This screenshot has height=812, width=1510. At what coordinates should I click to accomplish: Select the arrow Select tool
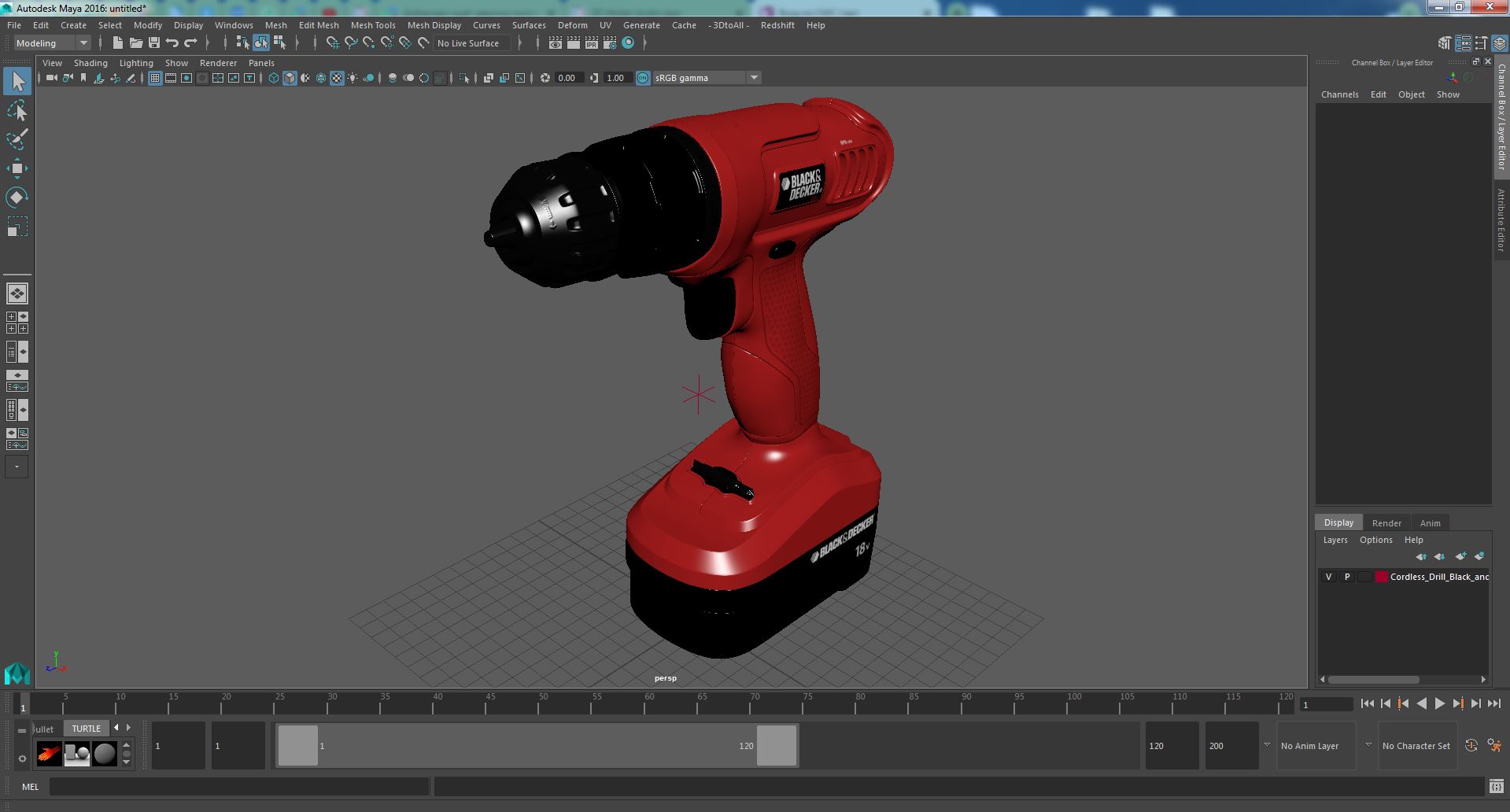[x=17, y=82]
